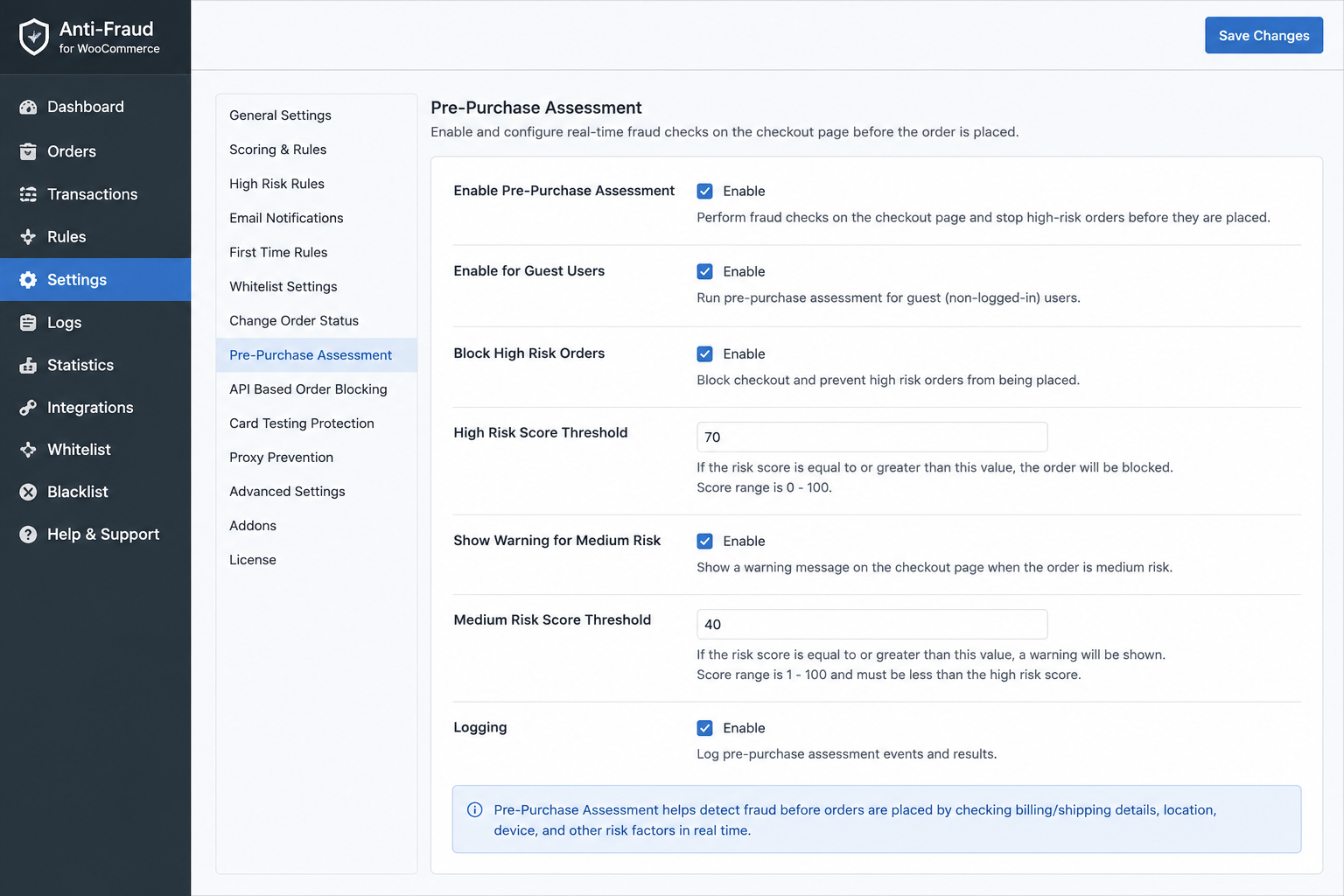Click the Settings gear icon
1344x896 pixels.
click(x=28, y=280)
